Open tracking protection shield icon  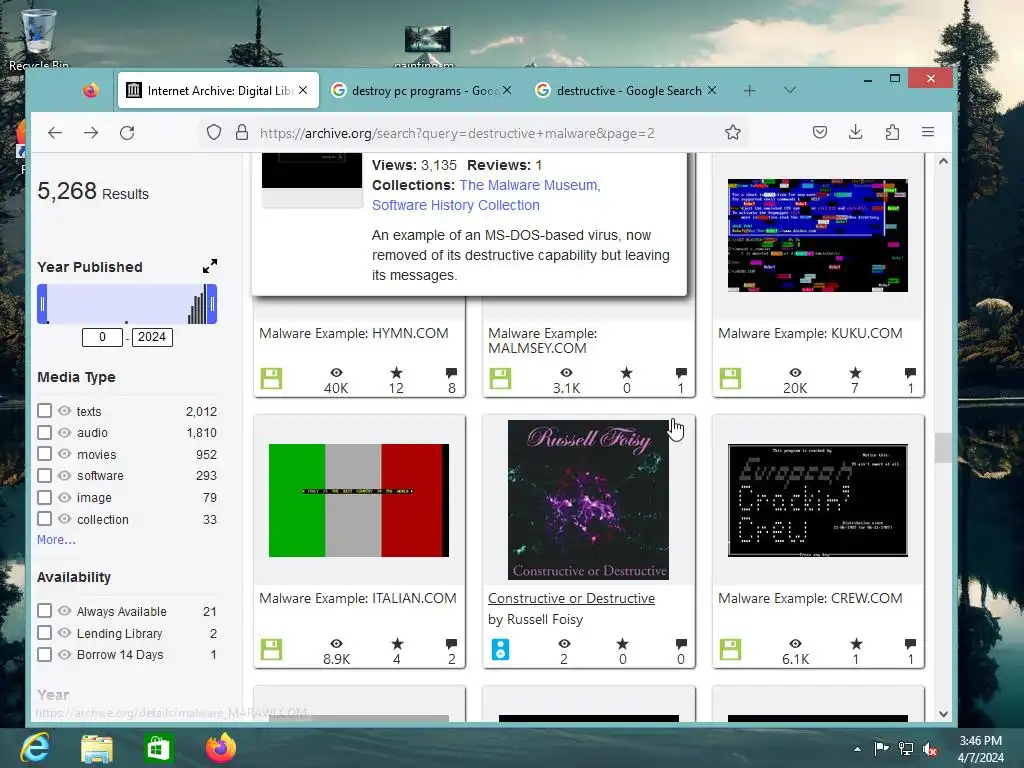(214, 133)
